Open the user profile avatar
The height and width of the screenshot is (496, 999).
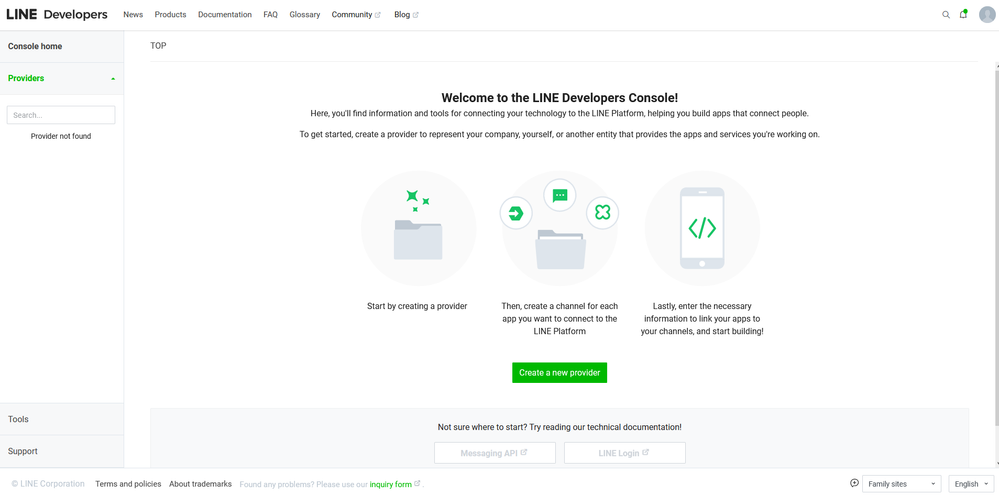[x=987, y=15]
